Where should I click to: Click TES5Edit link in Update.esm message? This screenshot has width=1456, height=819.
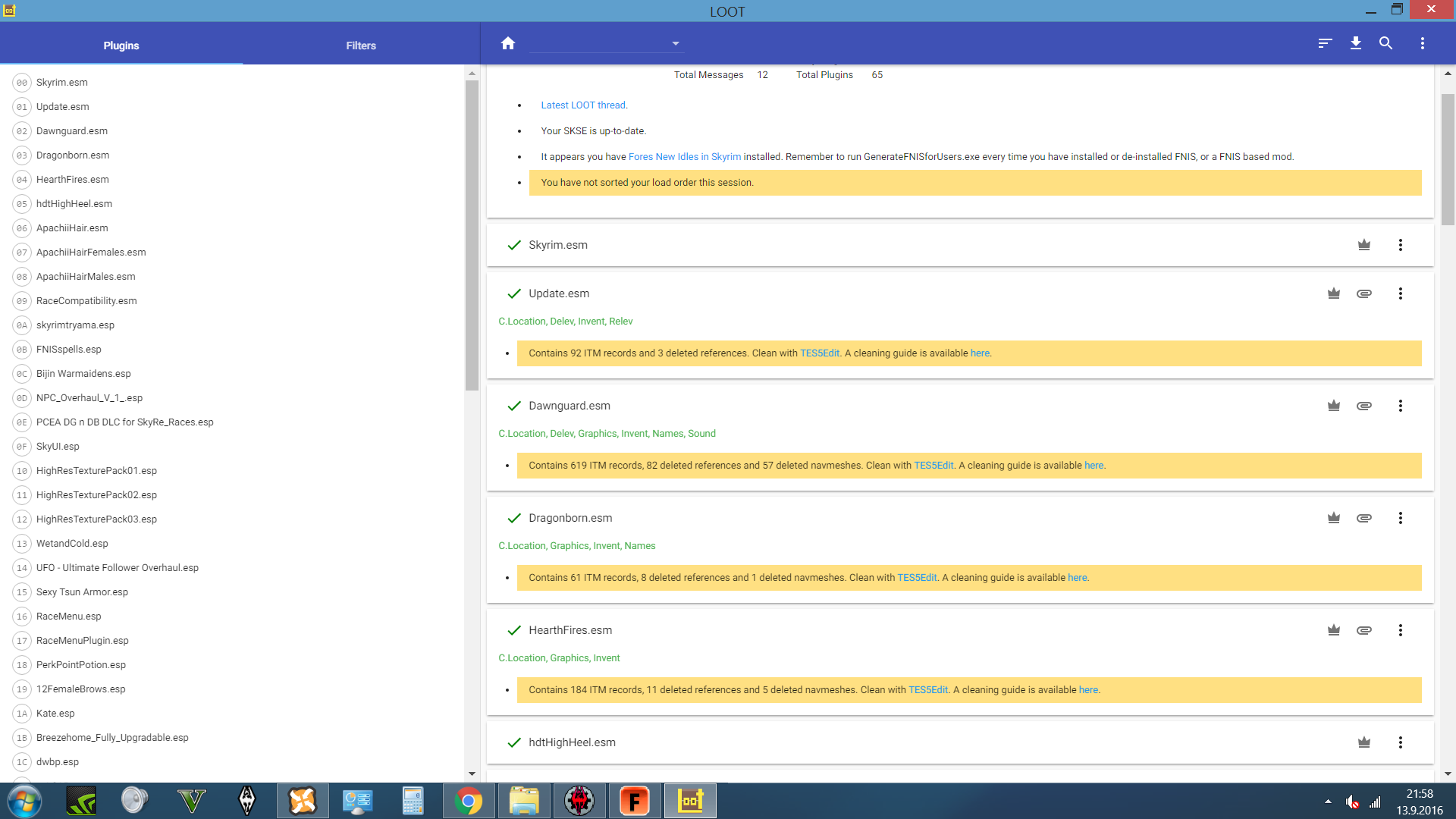[820, 353]
